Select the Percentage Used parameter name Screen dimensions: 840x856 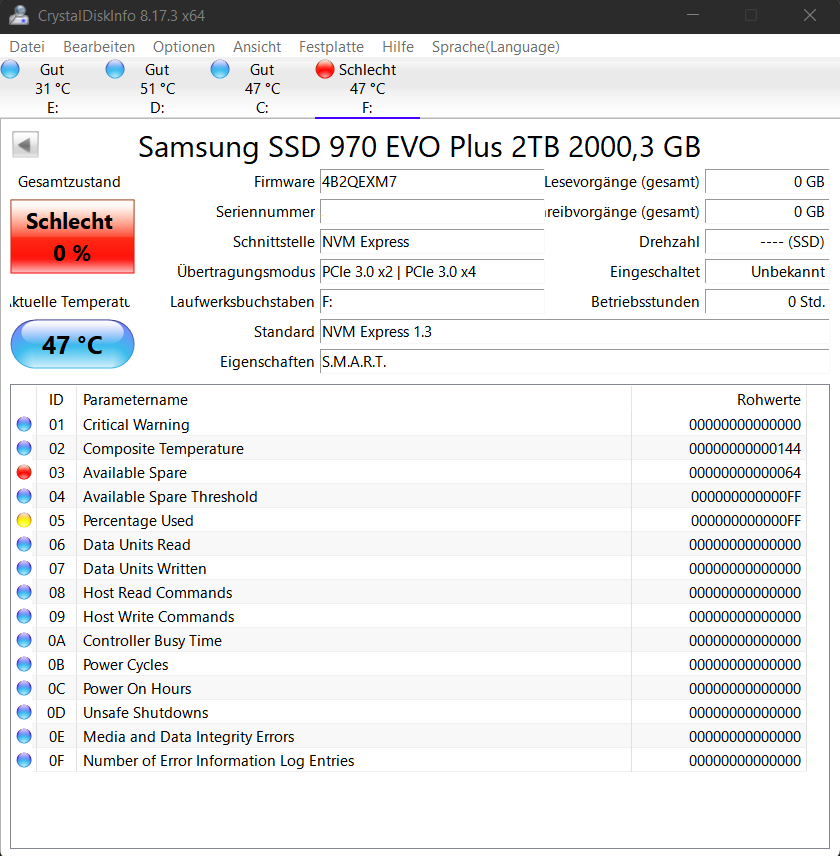pos(138,521)
